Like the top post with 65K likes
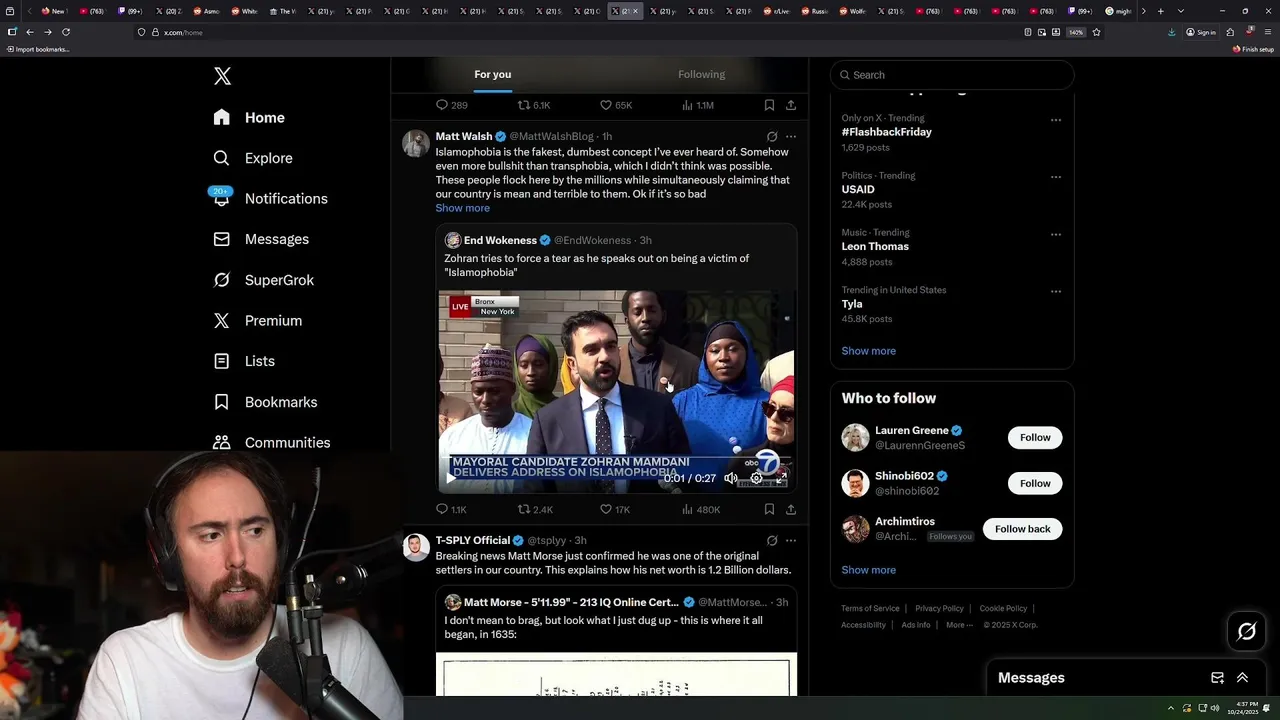This screenshot has height=720, width=1280. tap(615, 105)
